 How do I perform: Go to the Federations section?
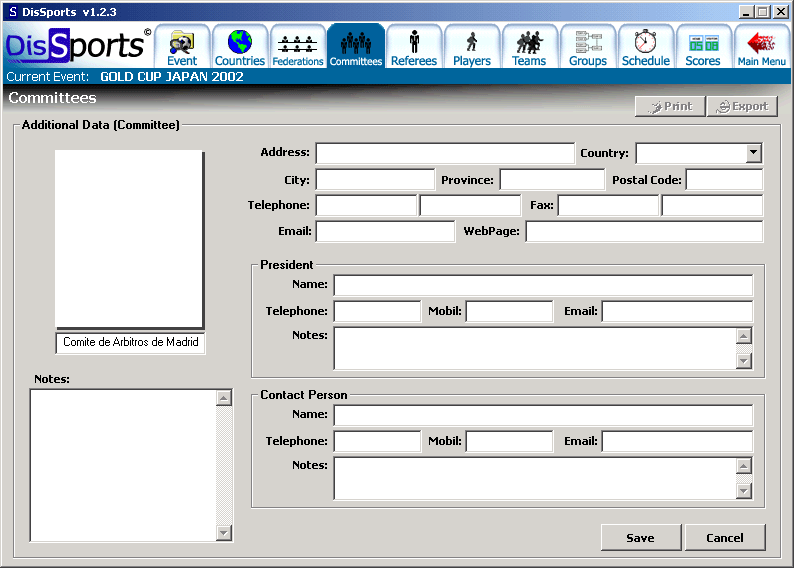point(298,47)
